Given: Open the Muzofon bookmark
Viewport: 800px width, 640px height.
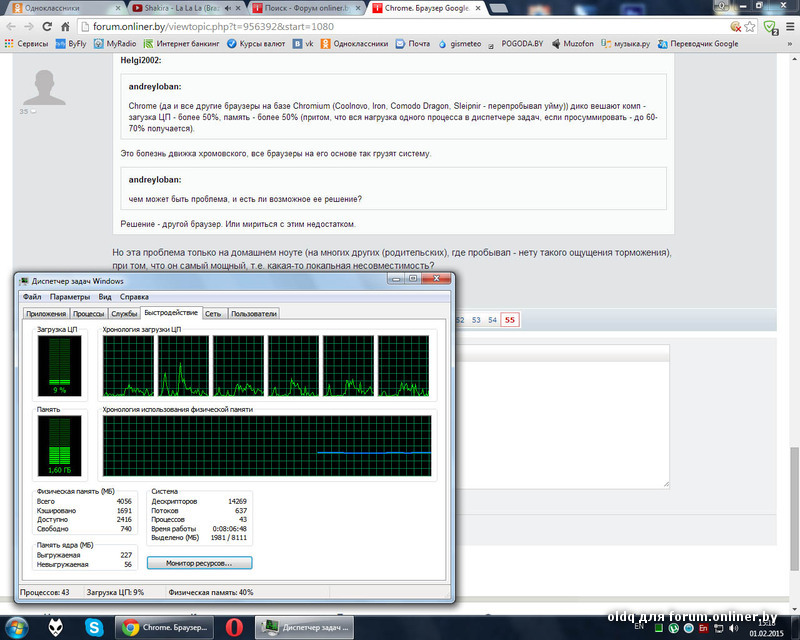Looking at the screenshot, I should [573, 44].
